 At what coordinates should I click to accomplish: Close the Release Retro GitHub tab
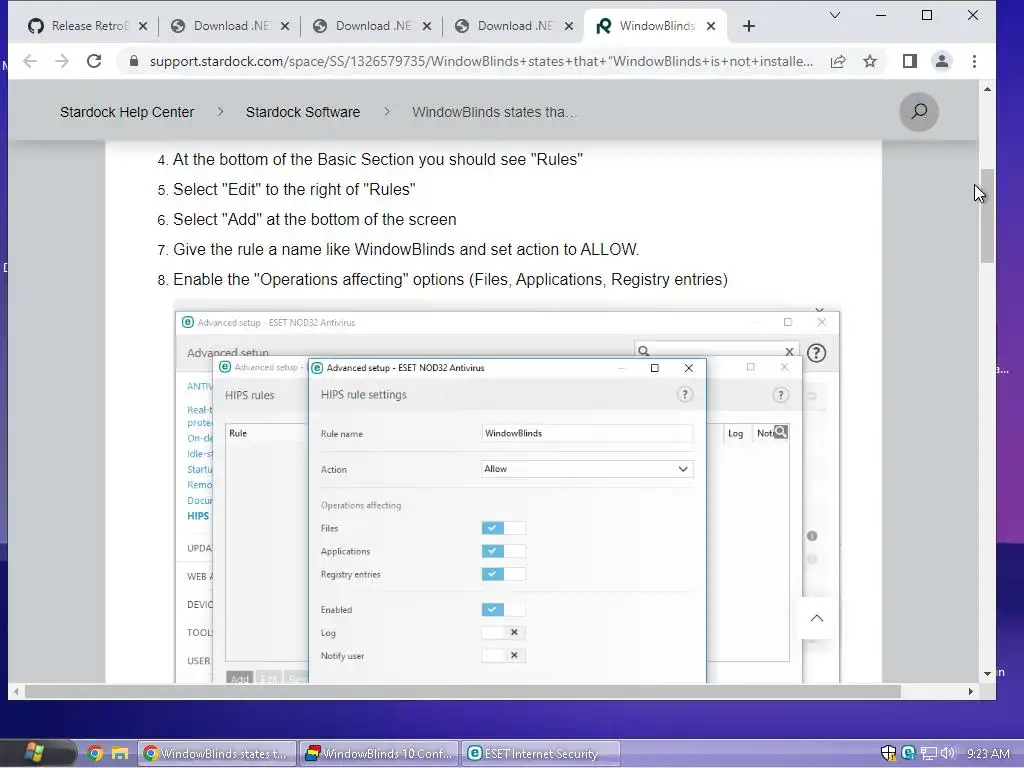coord(143,26)
